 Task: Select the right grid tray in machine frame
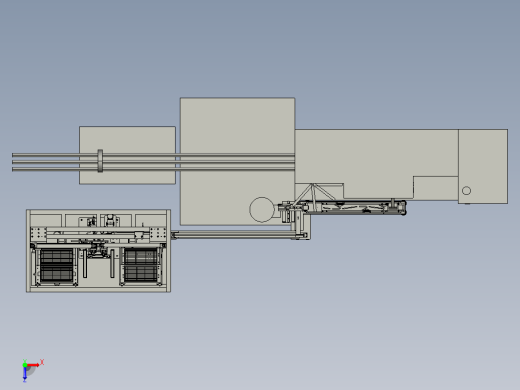coord(141,265)
